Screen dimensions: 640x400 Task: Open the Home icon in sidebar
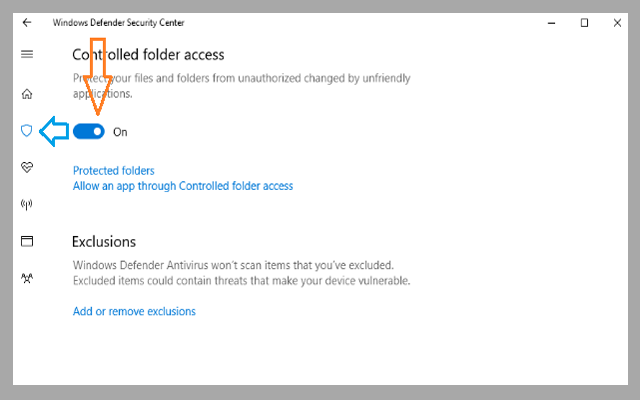[27, 94]
